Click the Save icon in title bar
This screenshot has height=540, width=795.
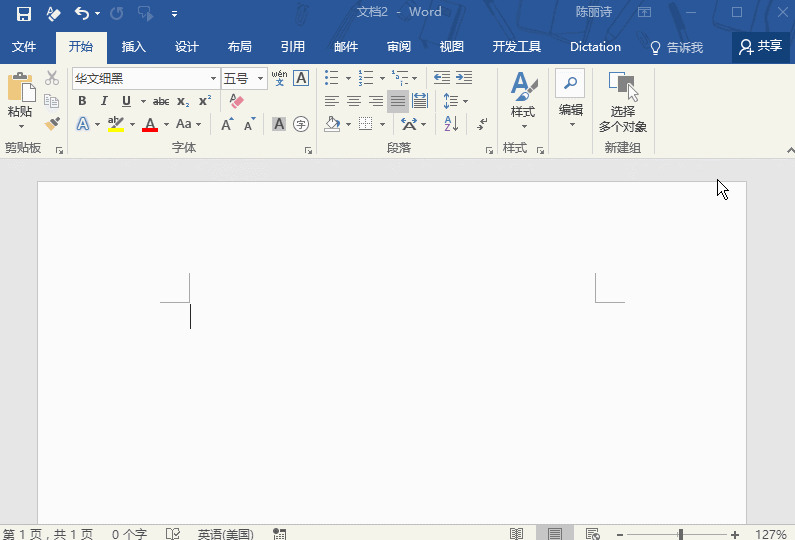click(x=24, y=13)
